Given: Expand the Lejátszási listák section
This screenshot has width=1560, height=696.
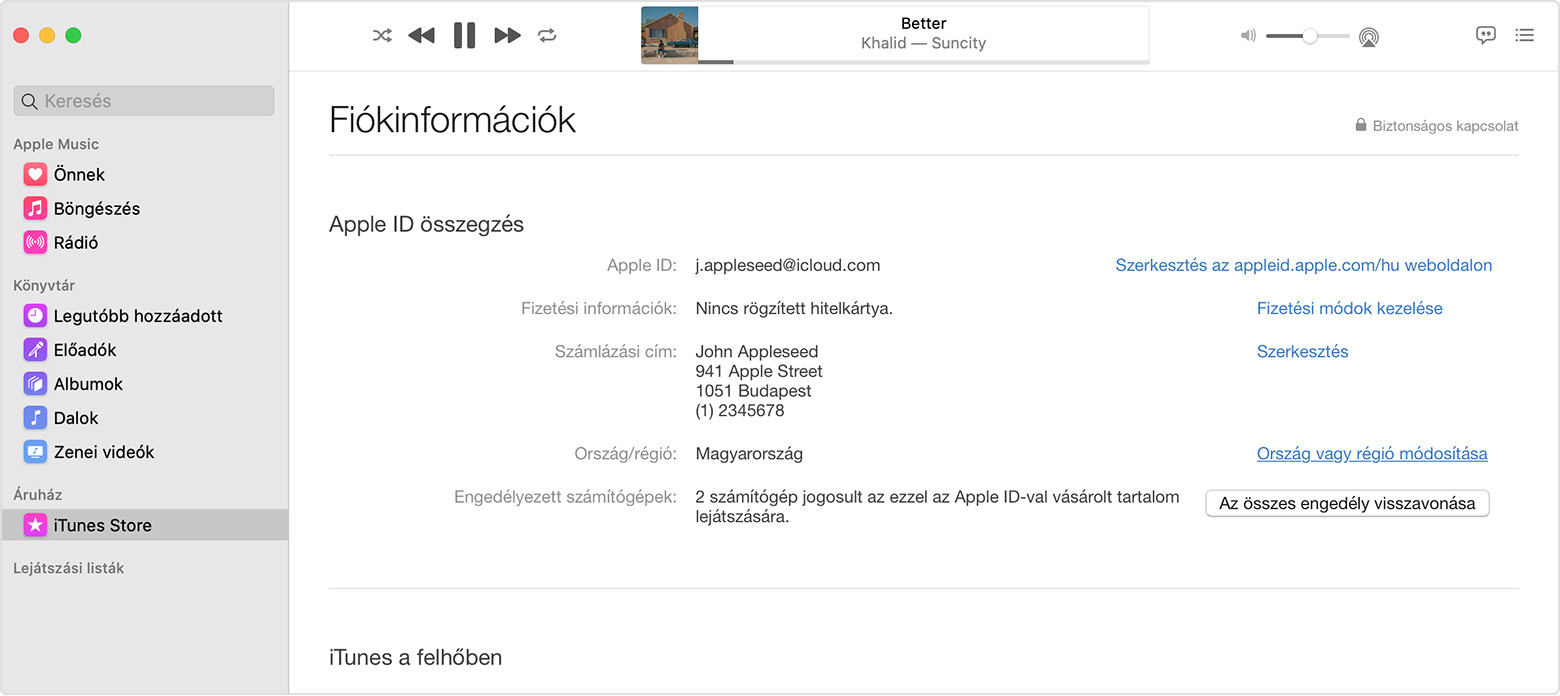Looking at the screenshot, I should tap(67, 567).
